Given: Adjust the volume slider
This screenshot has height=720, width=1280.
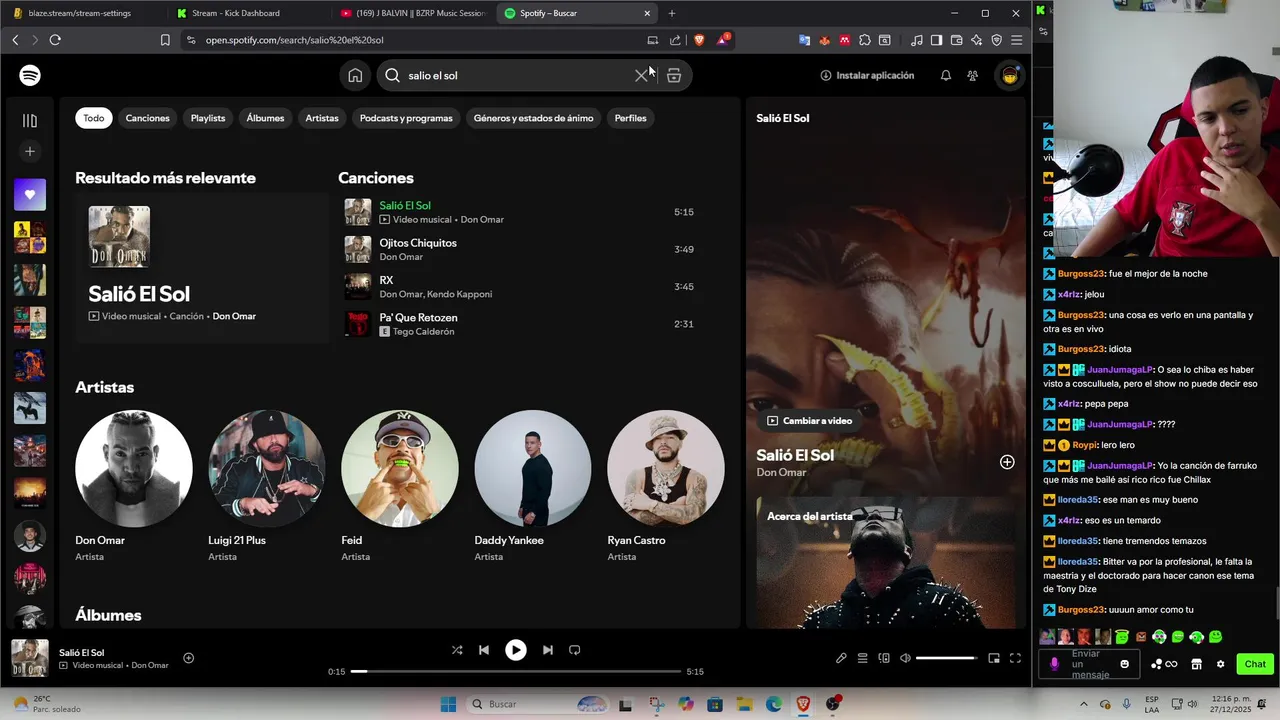Looking at the screenshot, I should [x=946, y=658].
